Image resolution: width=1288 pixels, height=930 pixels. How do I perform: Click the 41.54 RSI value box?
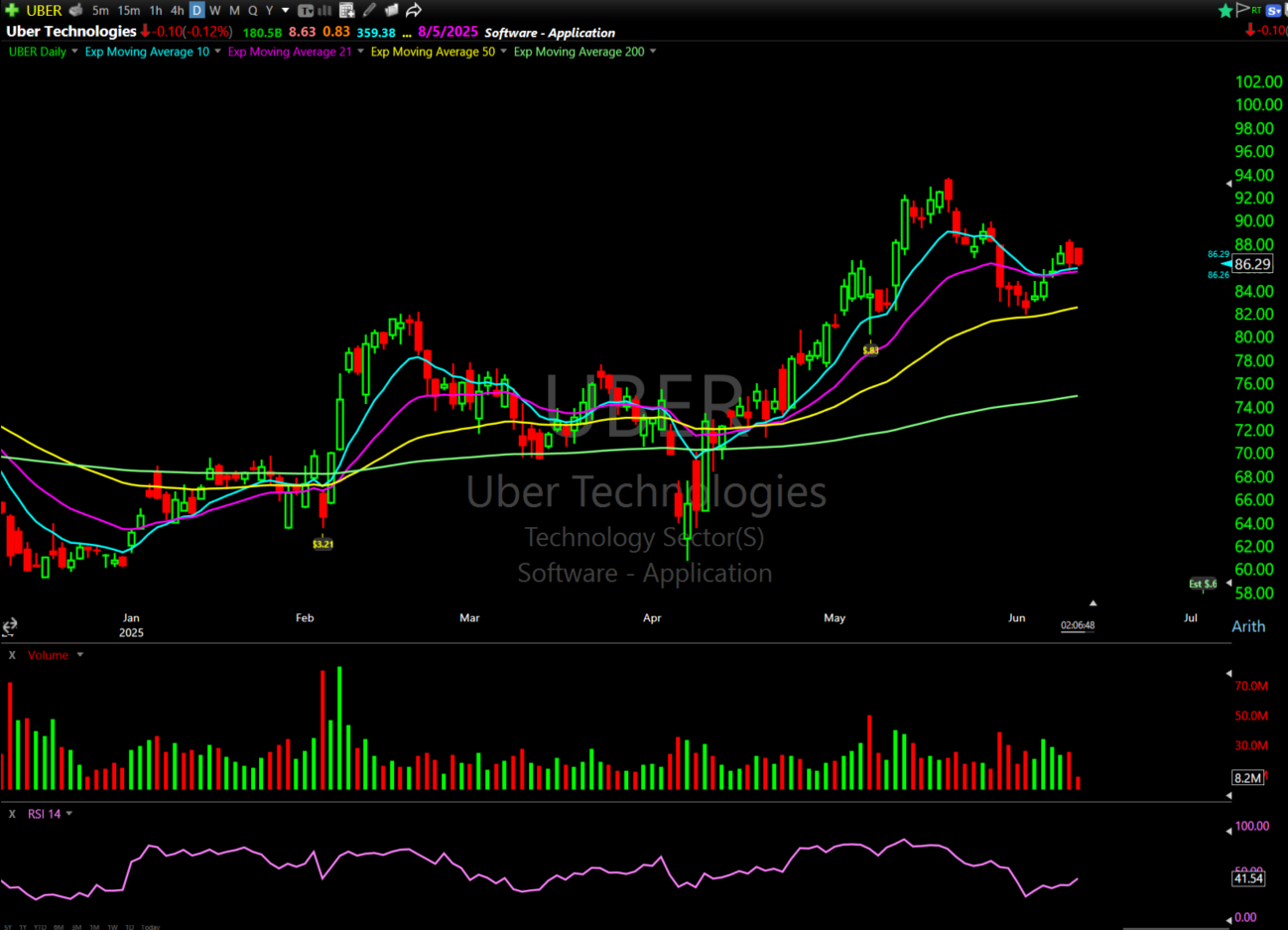point(1248,878)
